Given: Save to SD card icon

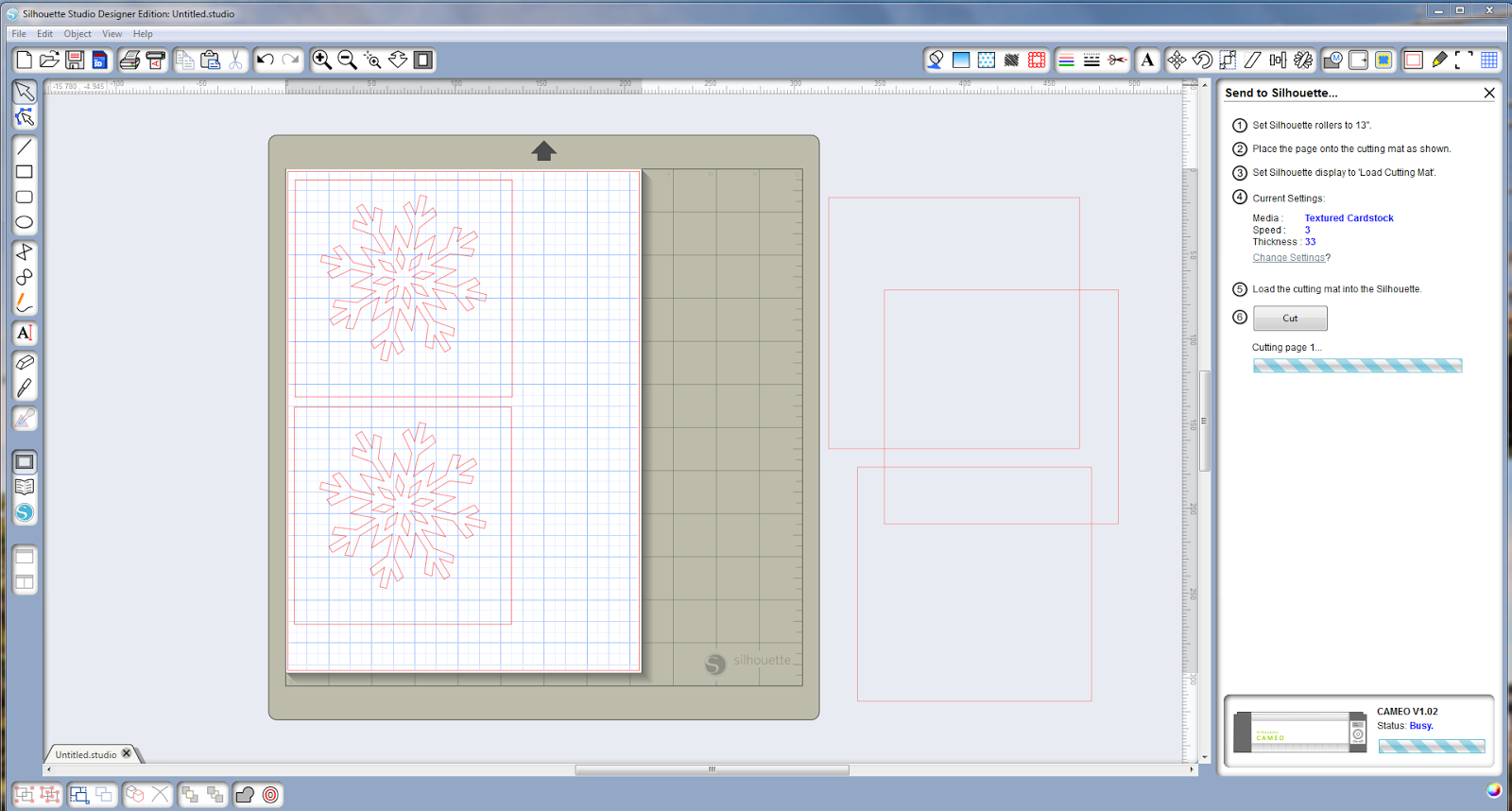Looking at the screenshot, I should [x=99, y=60].
